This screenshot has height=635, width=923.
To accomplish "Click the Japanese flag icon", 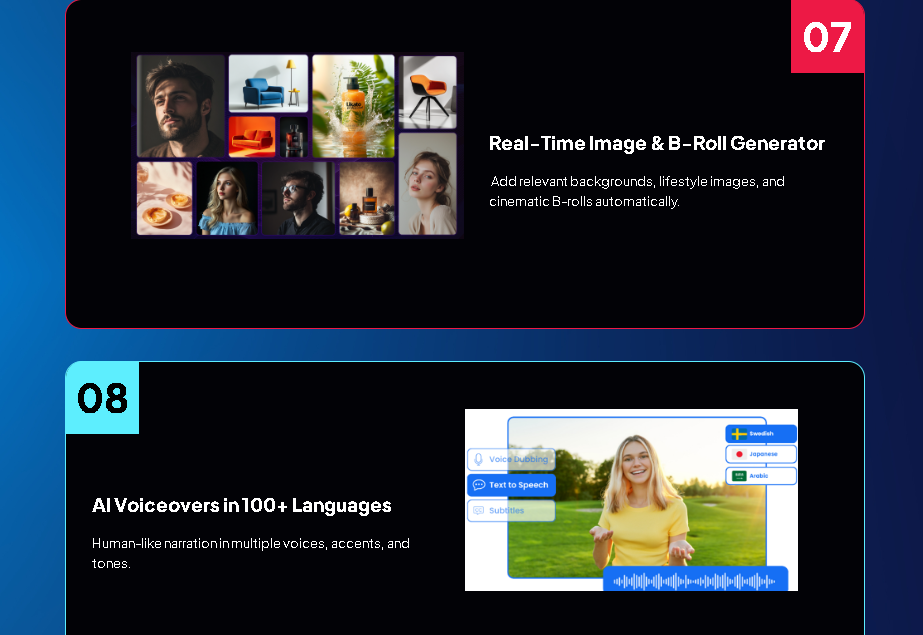I will 739,454.
